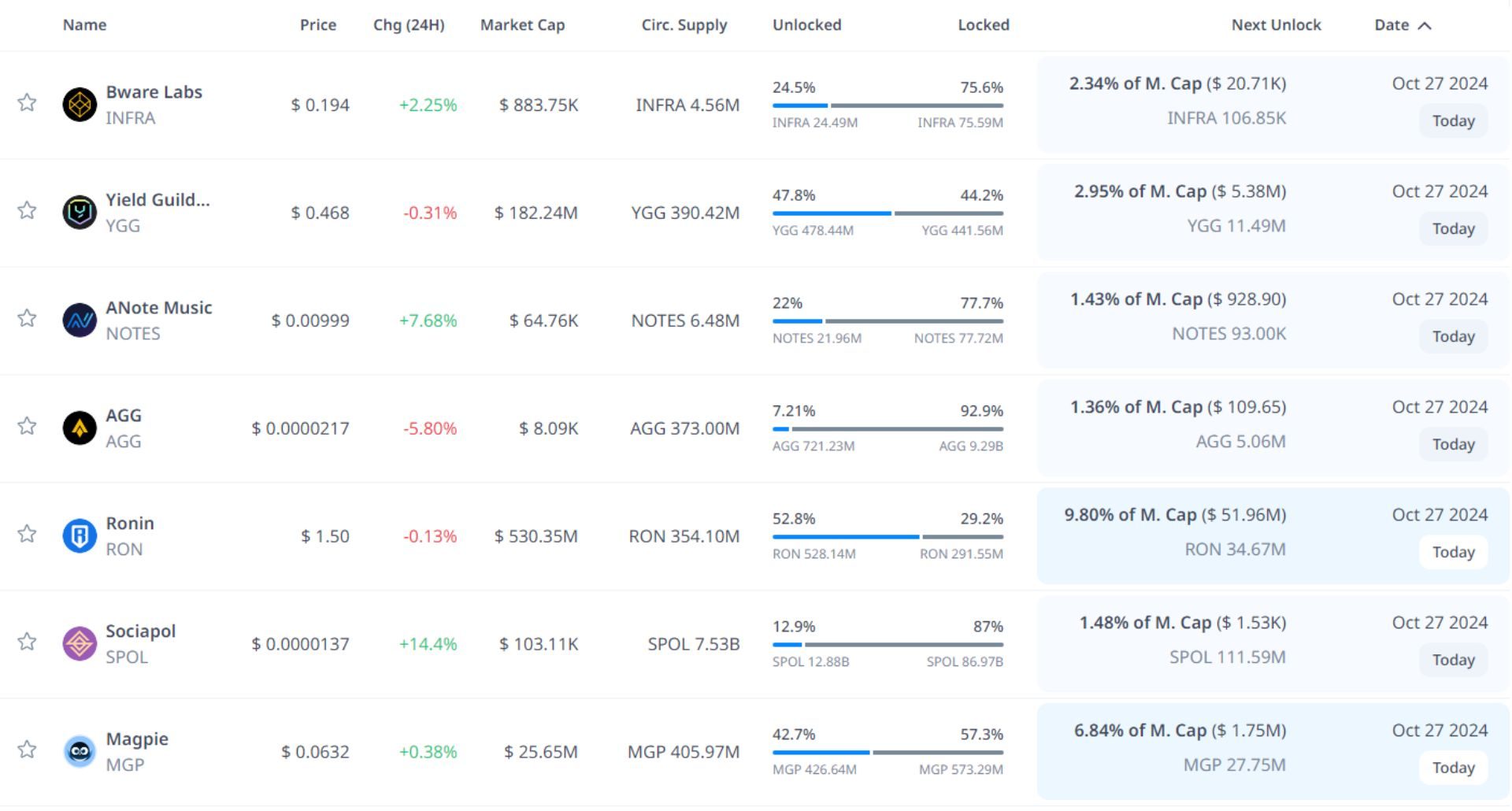The height and width of the screenshot is (811, 1512).
Task: Click the Ronin token logo icon
Action: [80, 536]
